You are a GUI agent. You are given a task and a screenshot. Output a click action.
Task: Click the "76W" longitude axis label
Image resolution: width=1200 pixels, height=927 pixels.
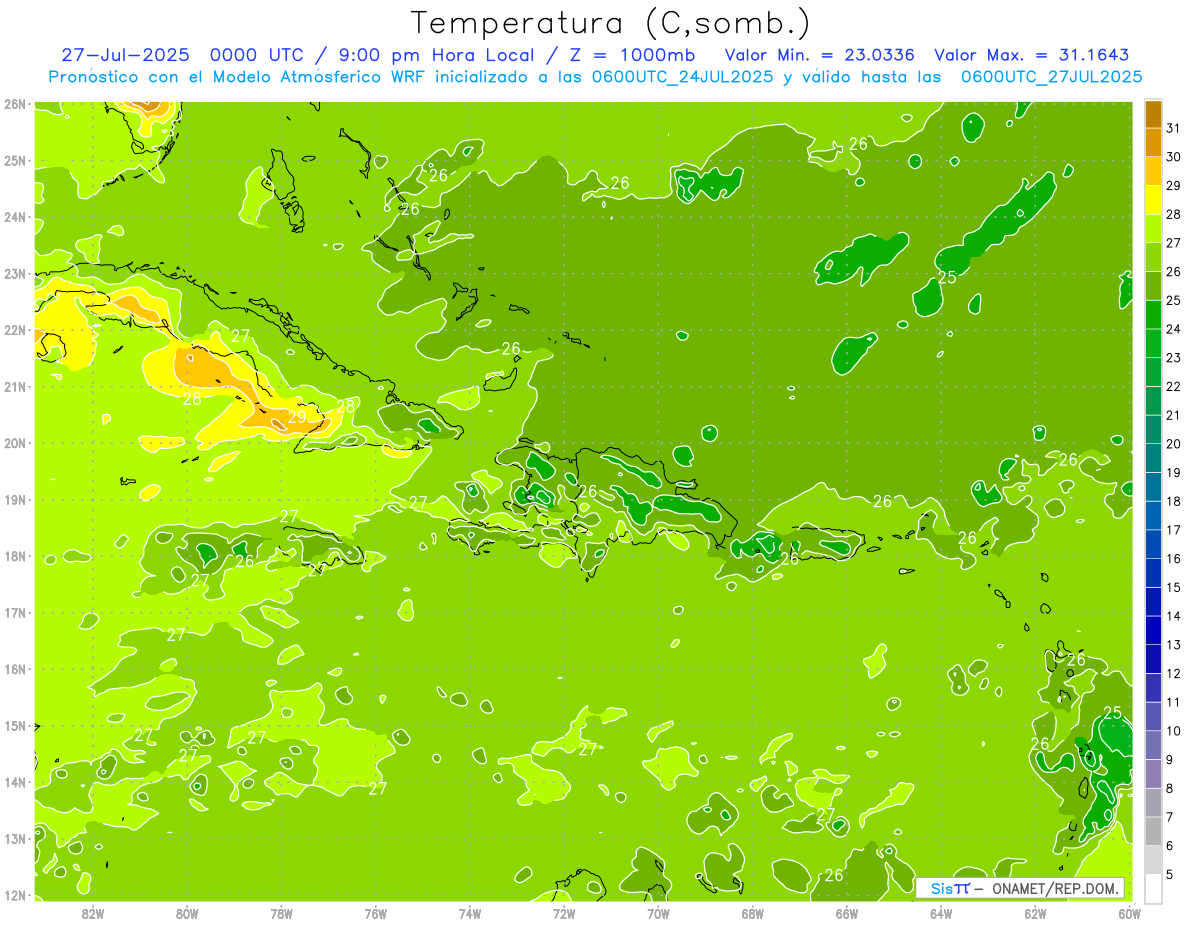pyautogui.click(x=376, y=913)
